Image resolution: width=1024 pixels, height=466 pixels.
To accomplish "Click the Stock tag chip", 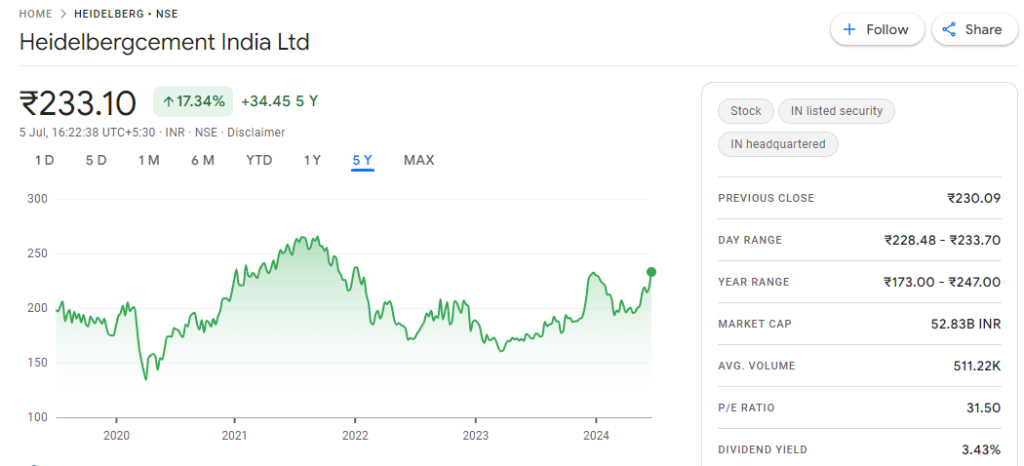I will (745, 111).
